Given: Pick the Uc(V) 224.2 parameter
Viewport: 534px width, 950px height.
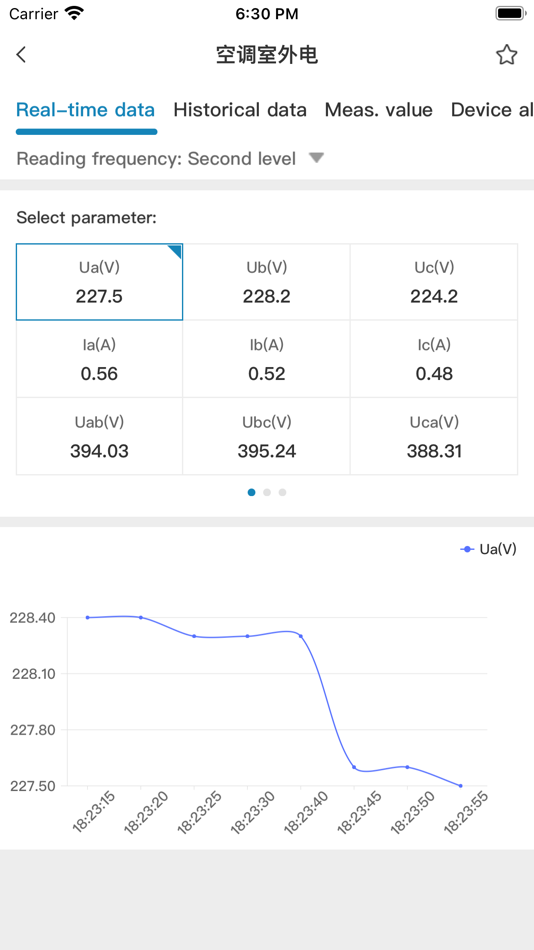Looking at the screenshot, I should tap(434, 282).
